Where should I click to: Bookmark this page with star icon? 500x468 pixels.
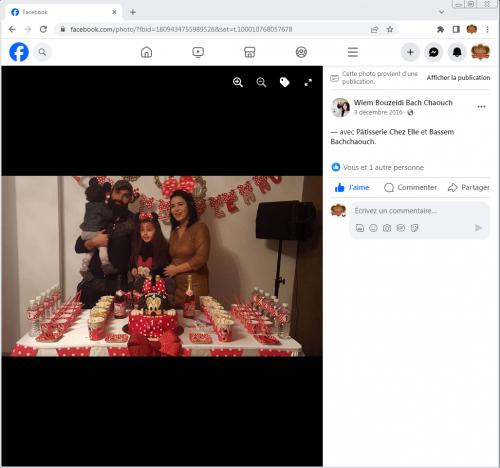(x=390, y=29)
